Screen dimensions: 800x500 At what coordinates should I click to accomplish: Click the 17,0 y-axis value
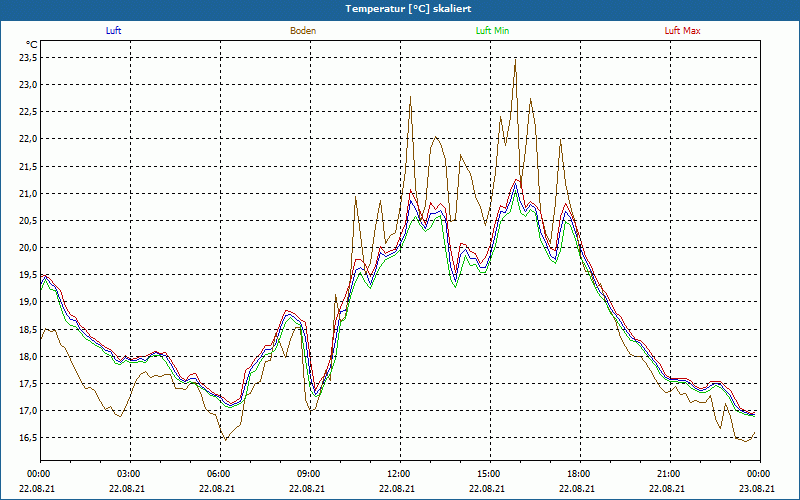coord(28,411)
